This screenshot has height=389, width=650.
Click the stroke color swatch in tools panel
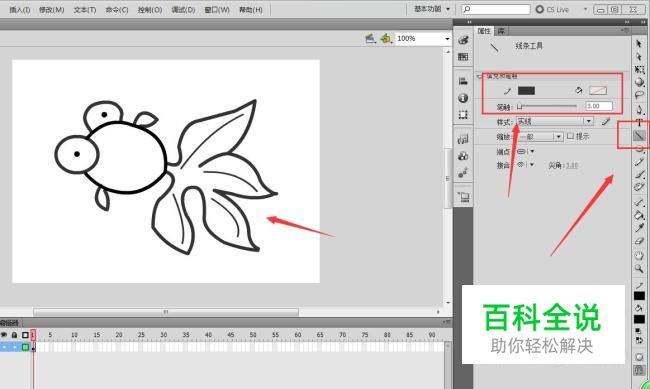tap(639, 296)
